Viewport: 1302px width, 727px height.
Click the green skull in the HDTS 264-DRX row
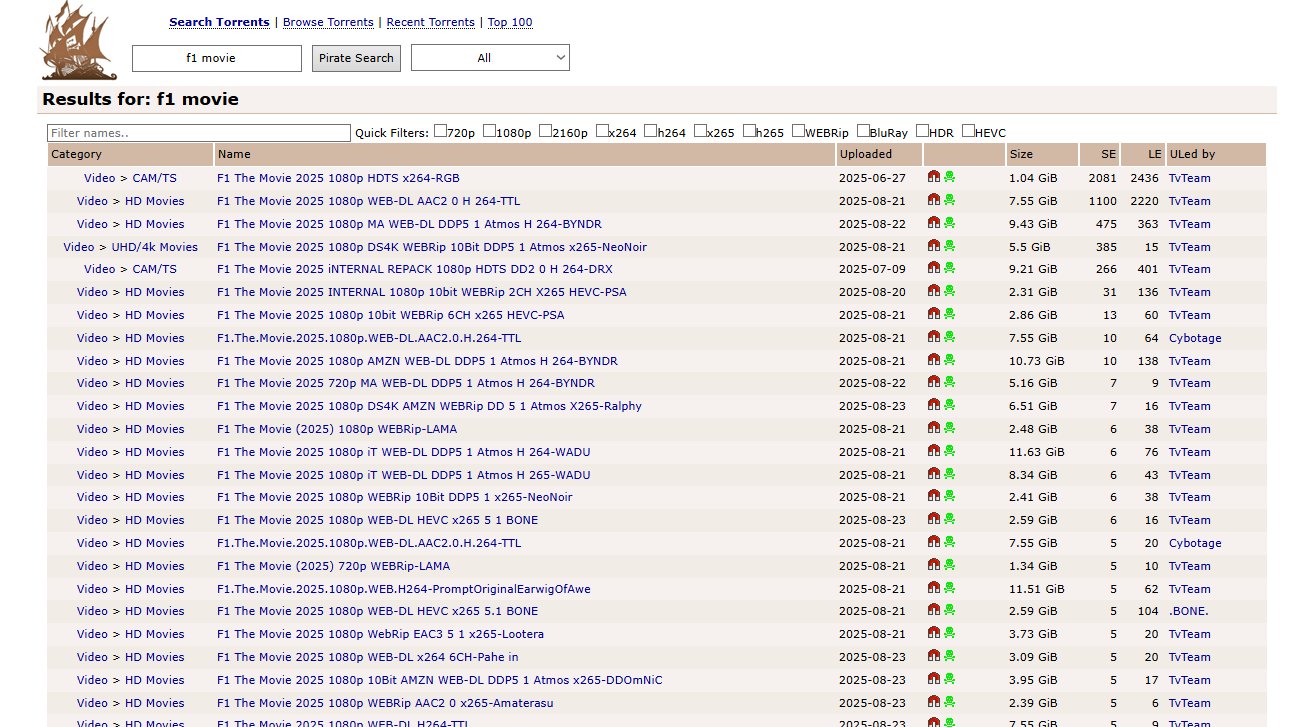click(x=949, y=268)
